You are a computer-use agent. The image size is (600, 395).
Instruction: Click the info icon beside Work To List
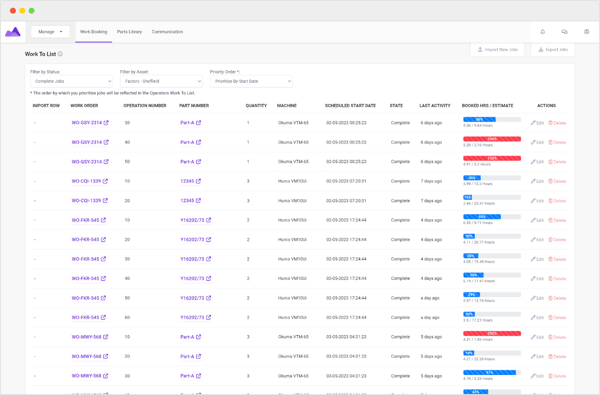pyautogui.click(x=60, y=54)
